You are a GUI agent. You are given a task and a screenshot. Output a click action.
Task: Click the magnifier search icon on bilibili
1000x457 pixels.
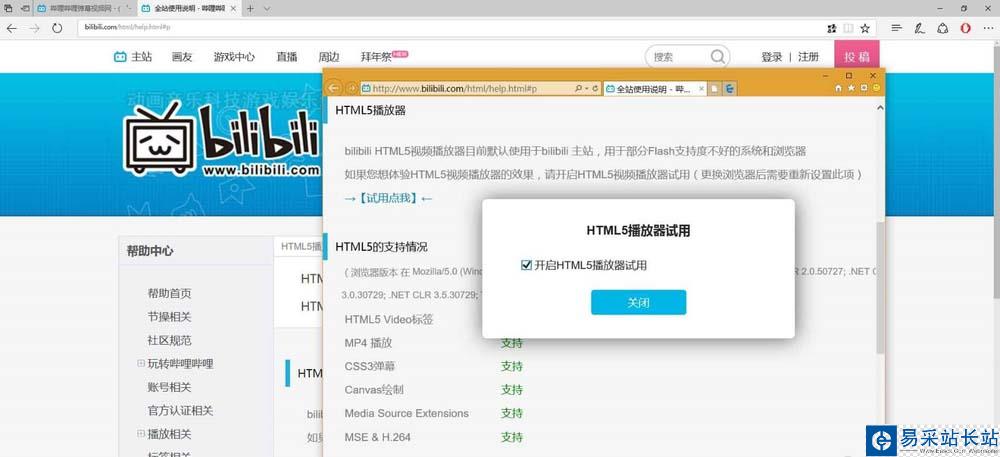[717, 57]
